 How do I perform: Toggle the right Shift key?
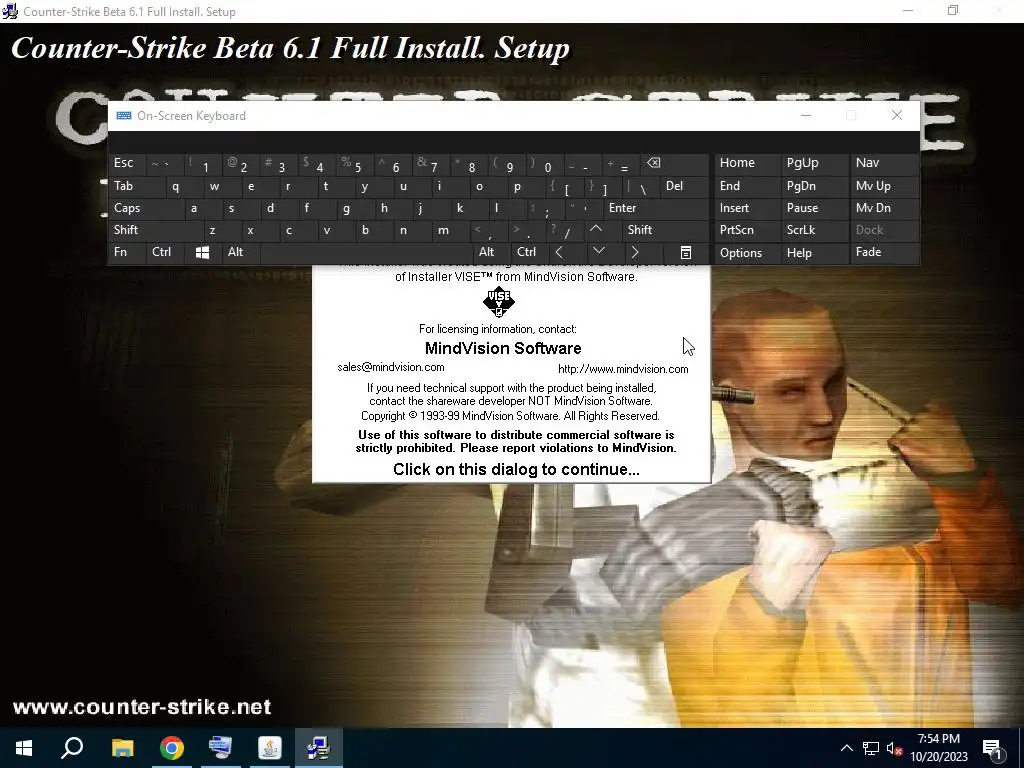[665, 230]
